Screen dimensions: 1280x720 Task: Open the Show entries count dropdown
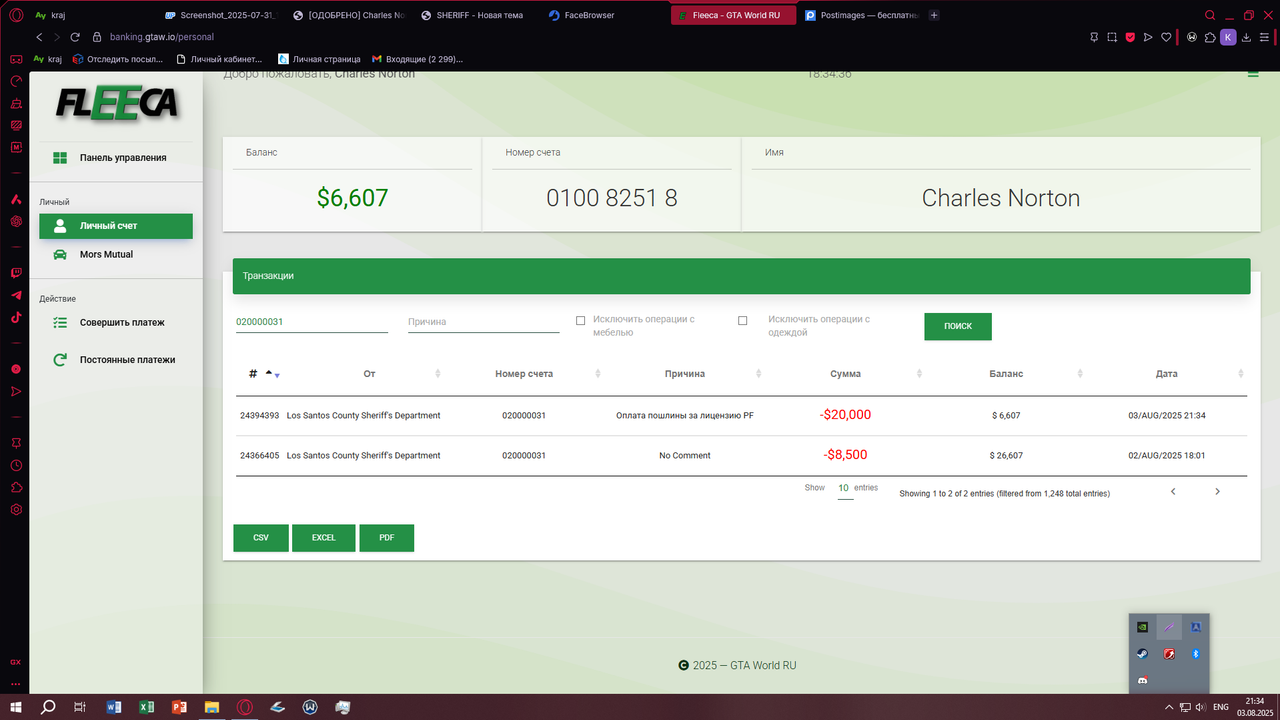click(844, 489)
